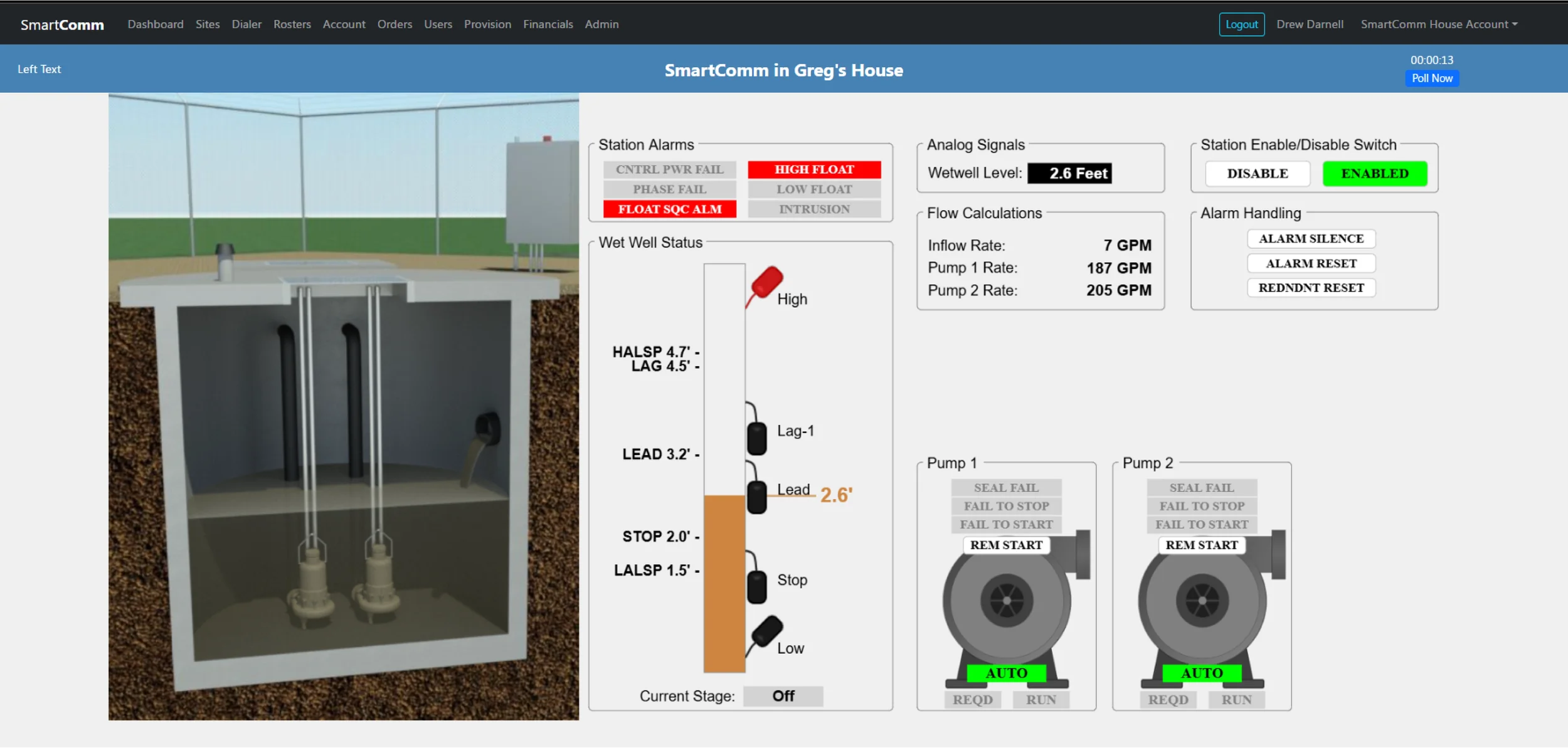
Task: Click the orange wetwell level bar
Action: click(724, 583)
